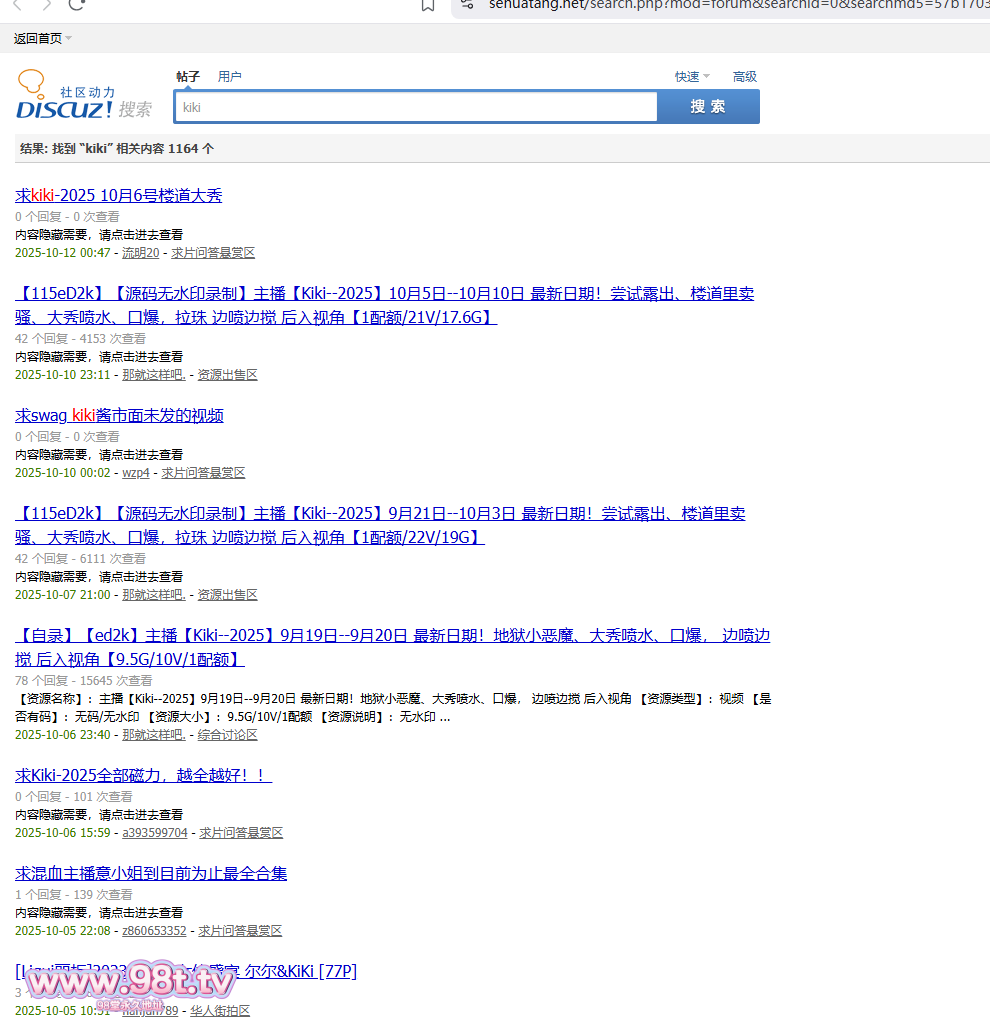Open 资源出售区 link on the 2025-10-10 result

coord(227,375)
